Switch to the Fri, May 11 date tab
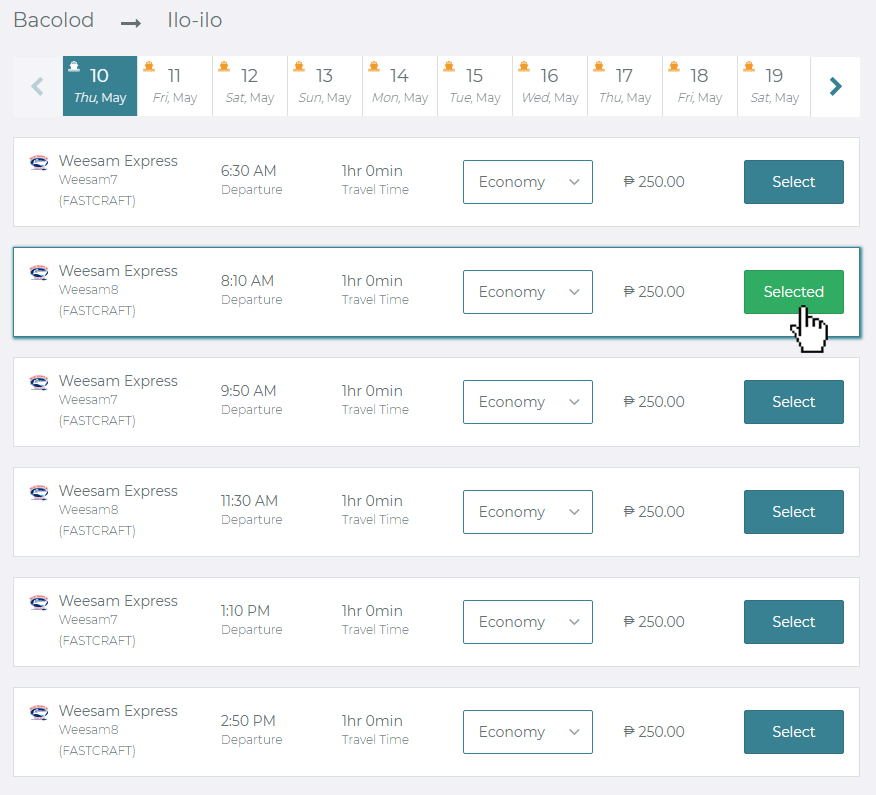Image resolution: width=876 pixels, height=795 pixels. tap(175, 86)
